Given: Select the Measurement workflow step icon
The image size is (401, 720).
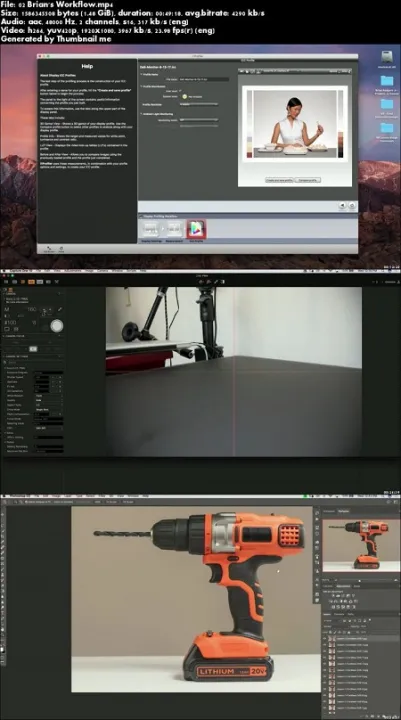Looking at the screenshot, I should click(x=175, y=229).
